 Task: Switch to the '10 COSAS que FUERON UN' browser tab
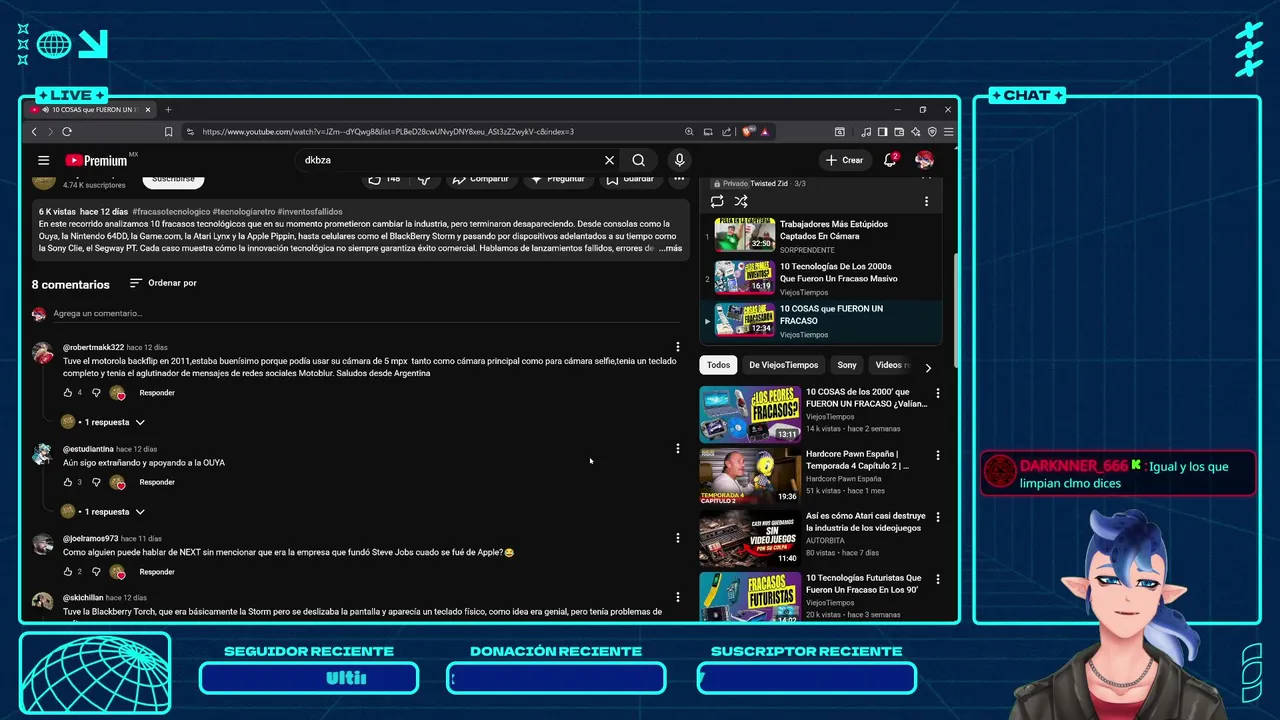[90, 110]
